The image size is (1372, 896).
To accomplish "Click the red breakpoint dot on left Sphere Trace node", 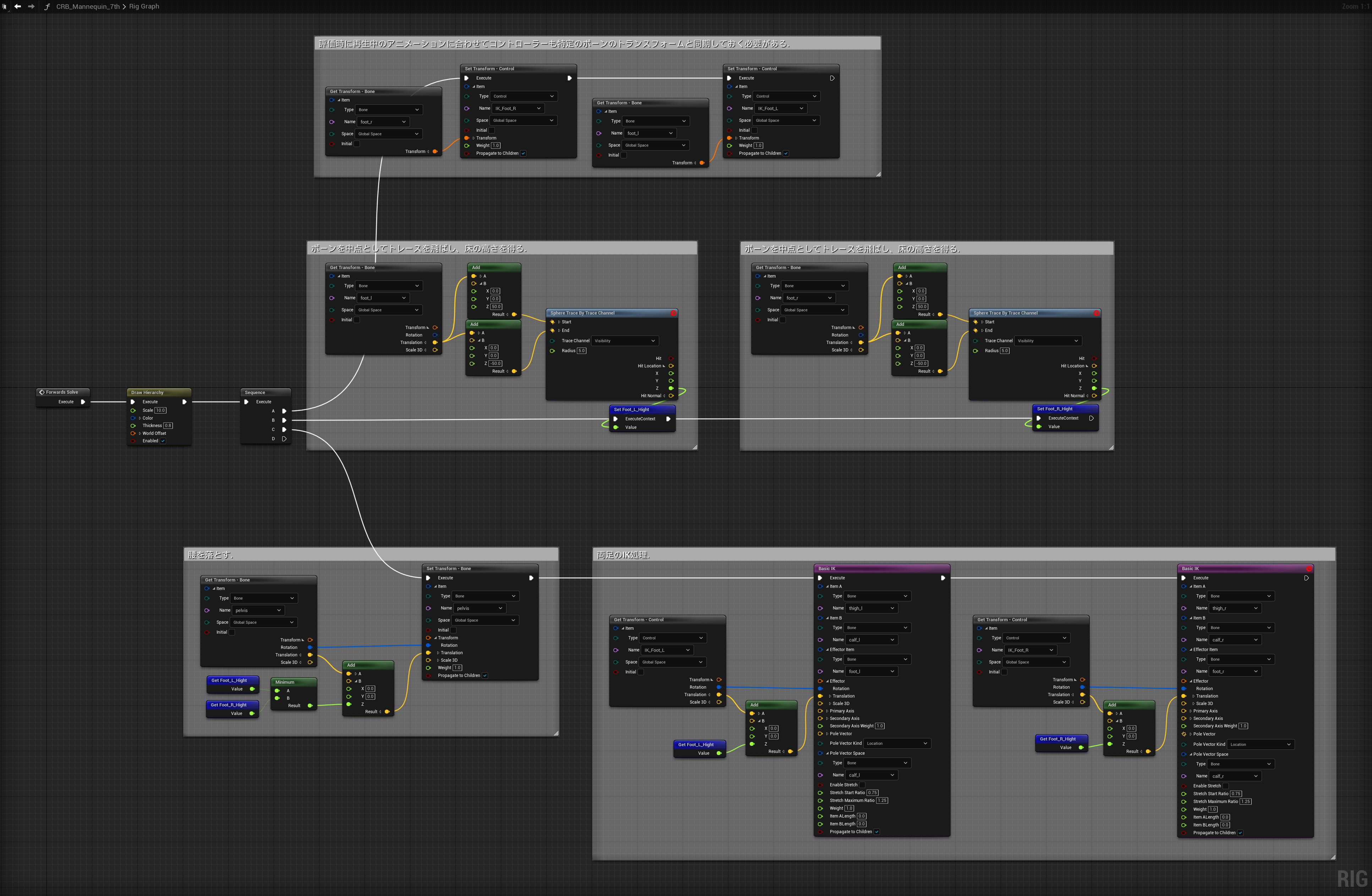I will tap(673, 313).
